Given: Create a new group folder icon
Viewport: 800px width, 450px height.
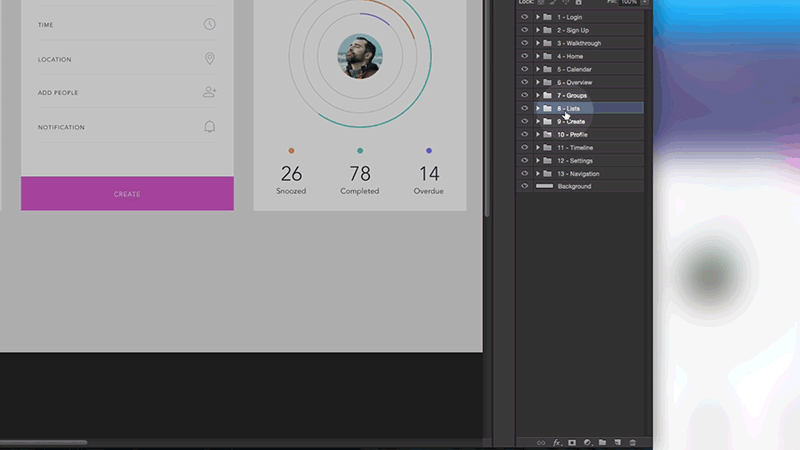Looking at the screenshot, I should click(x=602, y=442).
